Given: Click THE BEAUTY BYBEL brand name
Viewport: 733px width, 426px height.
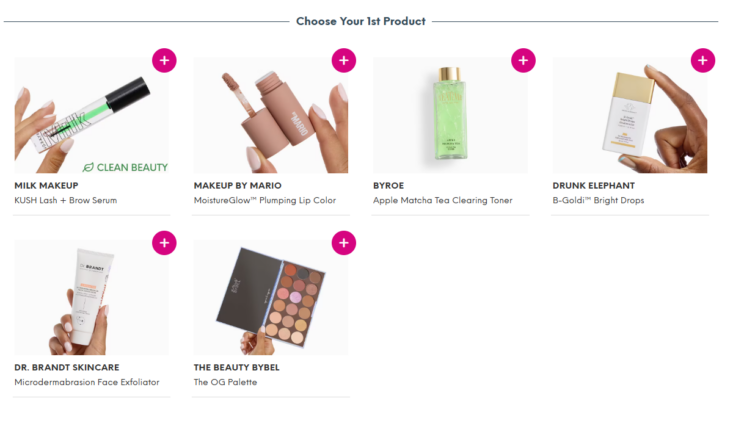Looking at the screenshot, I should coord(237,368).
